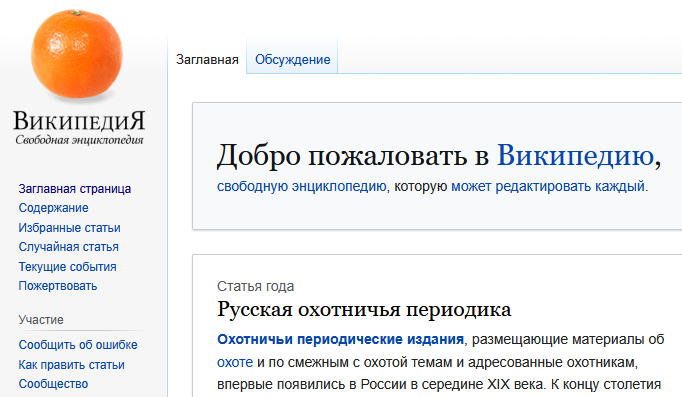
Task: Open свободную энциклопедию link
Action: [x=302, y=186]
